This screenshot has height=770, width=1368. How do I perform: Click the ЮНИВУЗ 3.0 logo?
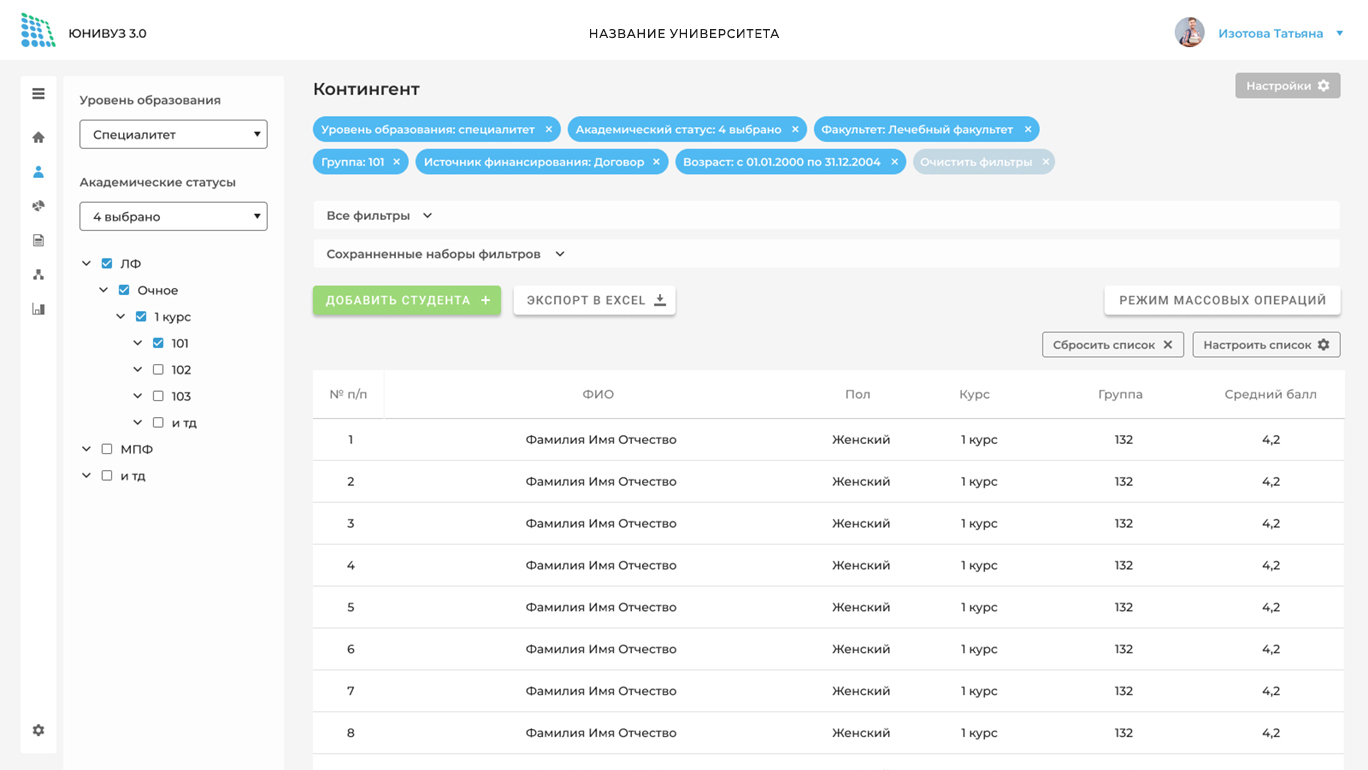38,31
